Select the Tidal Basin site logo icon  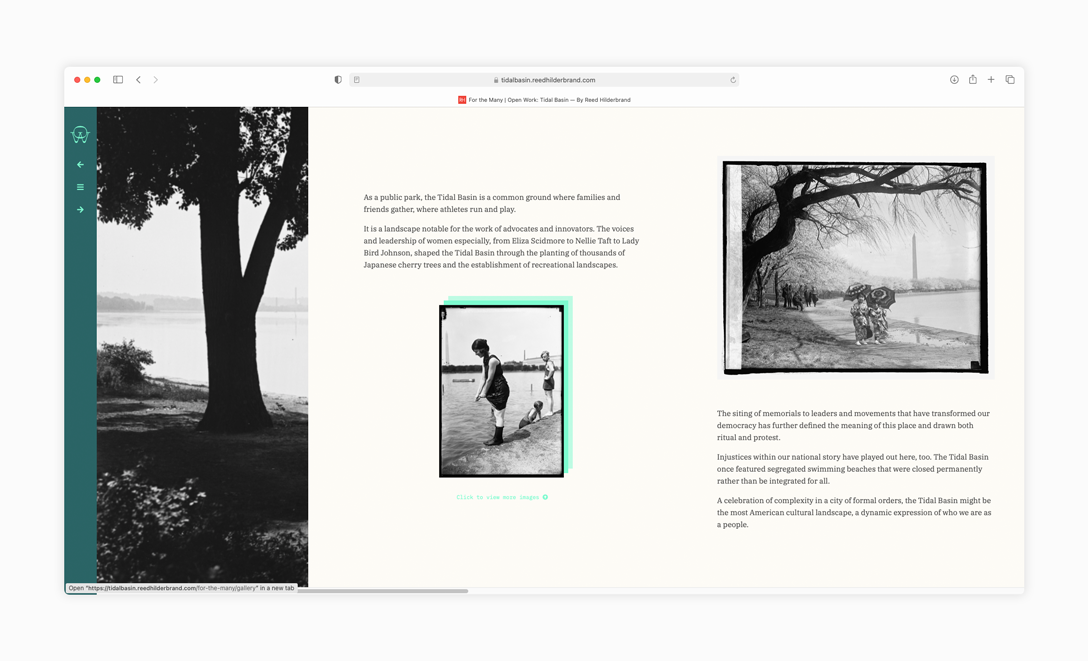click(x=80, y=134)
